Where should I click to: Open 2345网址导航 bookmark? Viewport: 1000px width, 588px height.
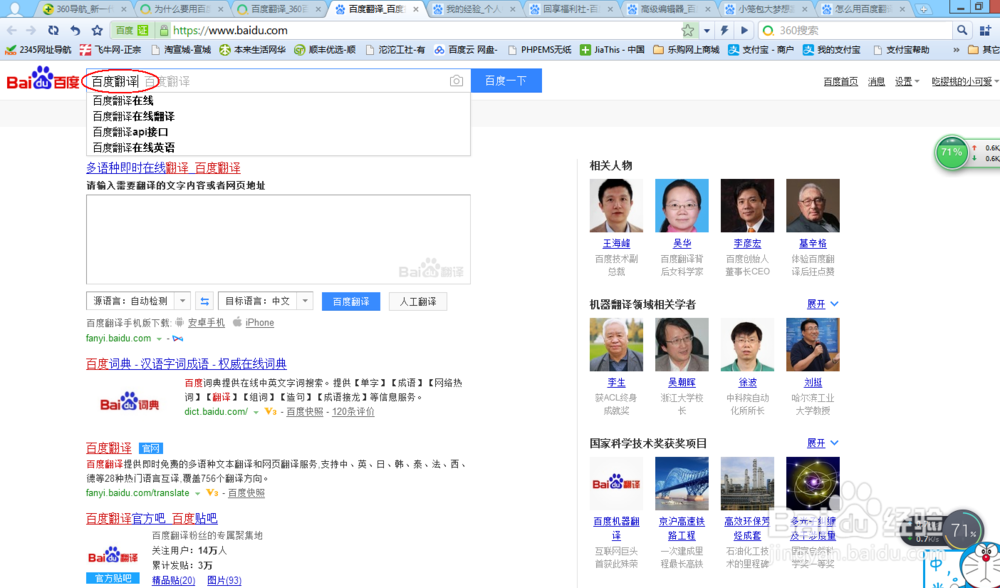click(38, 49)
